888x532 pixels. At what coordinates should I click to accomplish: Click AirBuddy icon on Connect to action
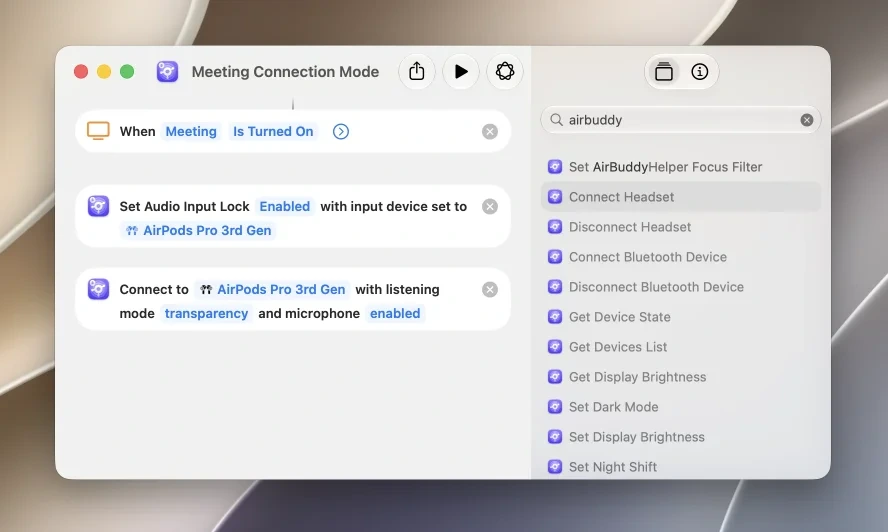click(x=98, y=289)
